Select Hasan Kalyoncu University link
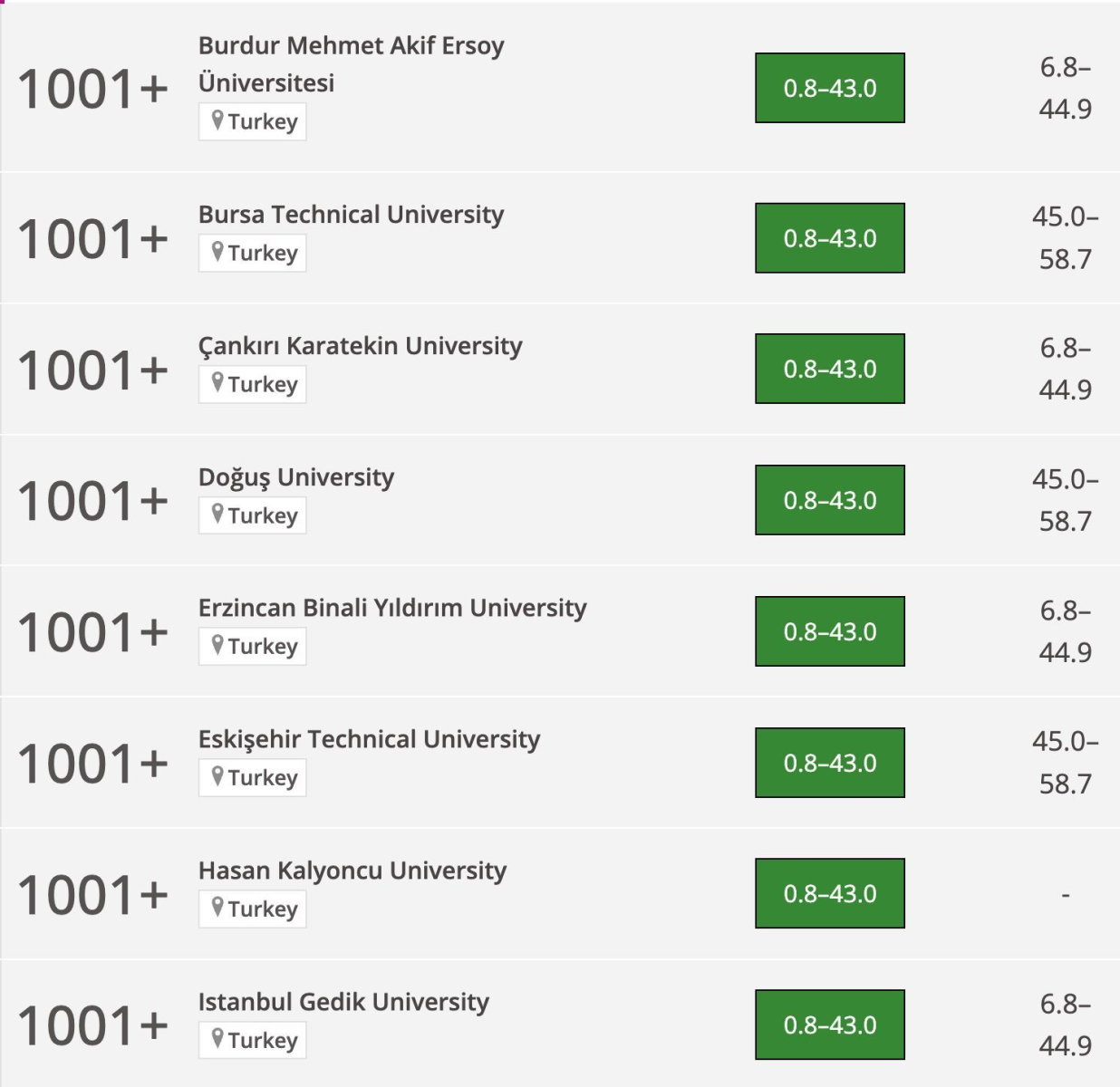Viewport: 1120px width, 1087px height. 352,871
